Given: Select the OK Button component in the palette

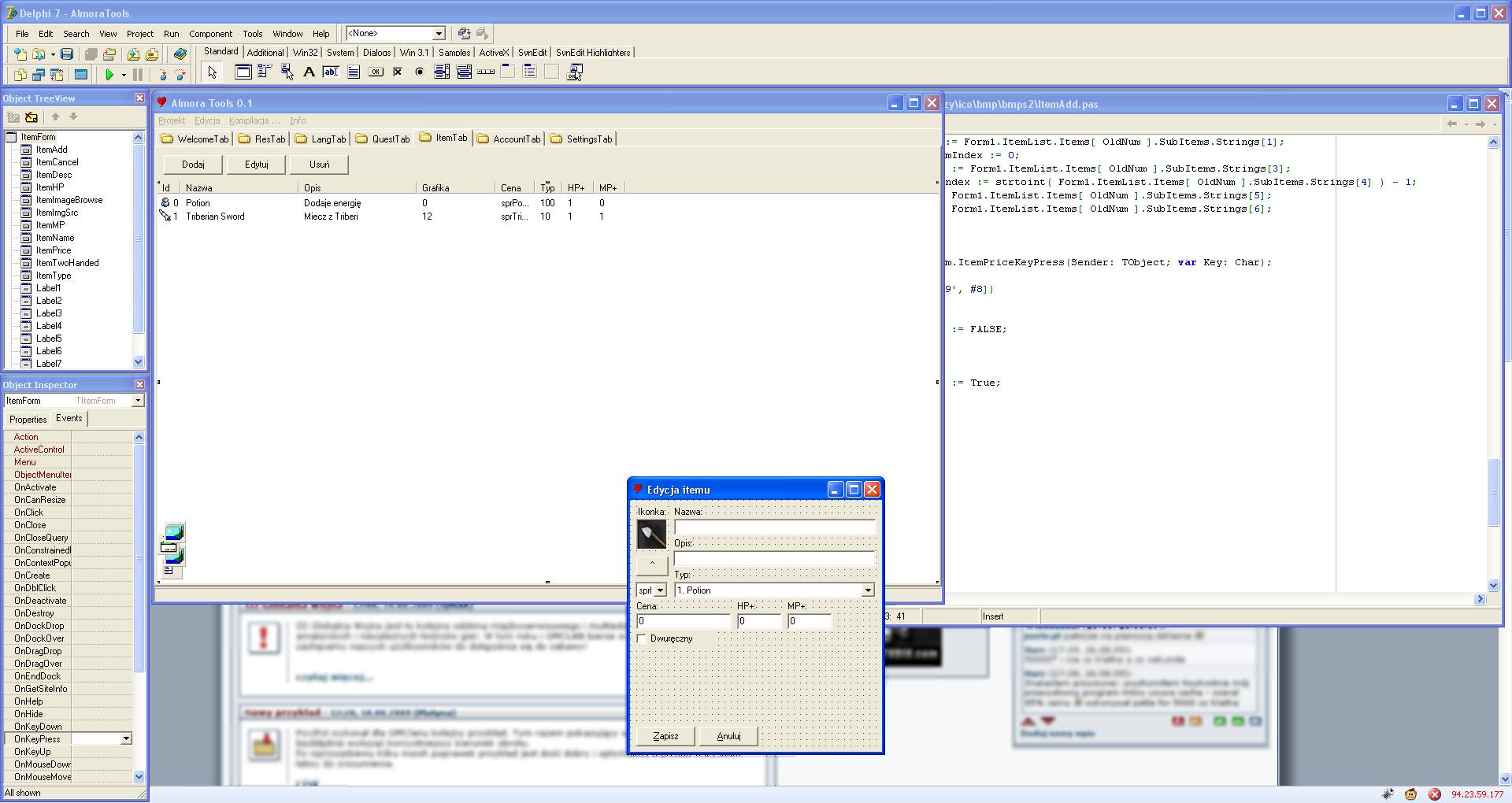Looking at the screenshot, I should (x=376, y=72).
